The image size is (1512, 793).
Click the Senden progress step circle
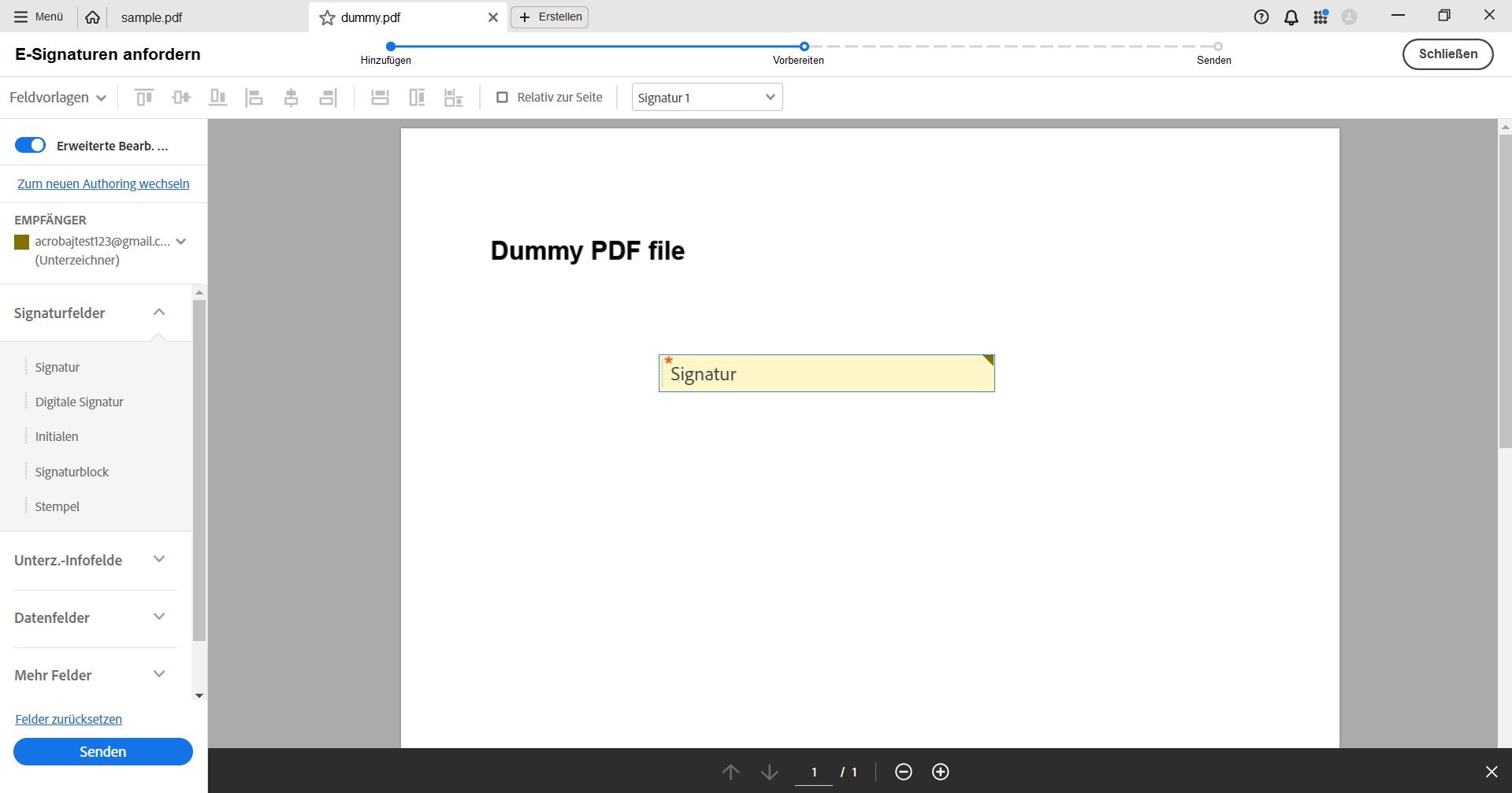1218,46
